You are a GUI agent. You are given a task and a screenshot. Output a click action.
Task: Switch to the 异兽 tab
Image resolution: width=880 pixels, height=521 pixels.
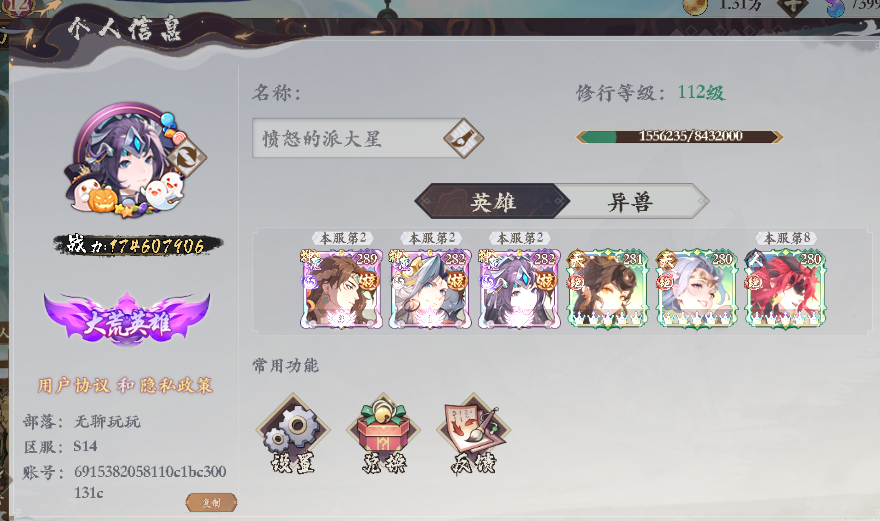pyautogui.click(x=630, y=201)
